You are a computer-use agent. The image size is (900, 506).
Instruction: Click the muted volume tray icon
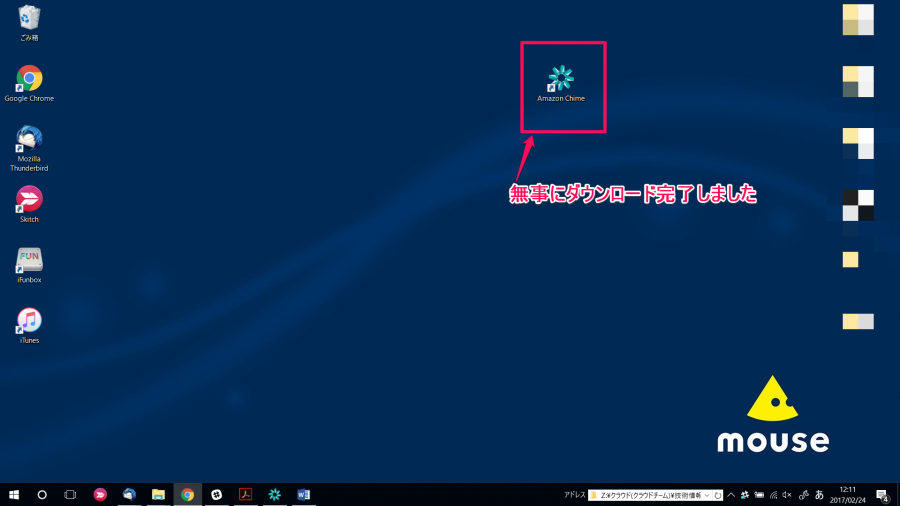(x=787, y=495)
